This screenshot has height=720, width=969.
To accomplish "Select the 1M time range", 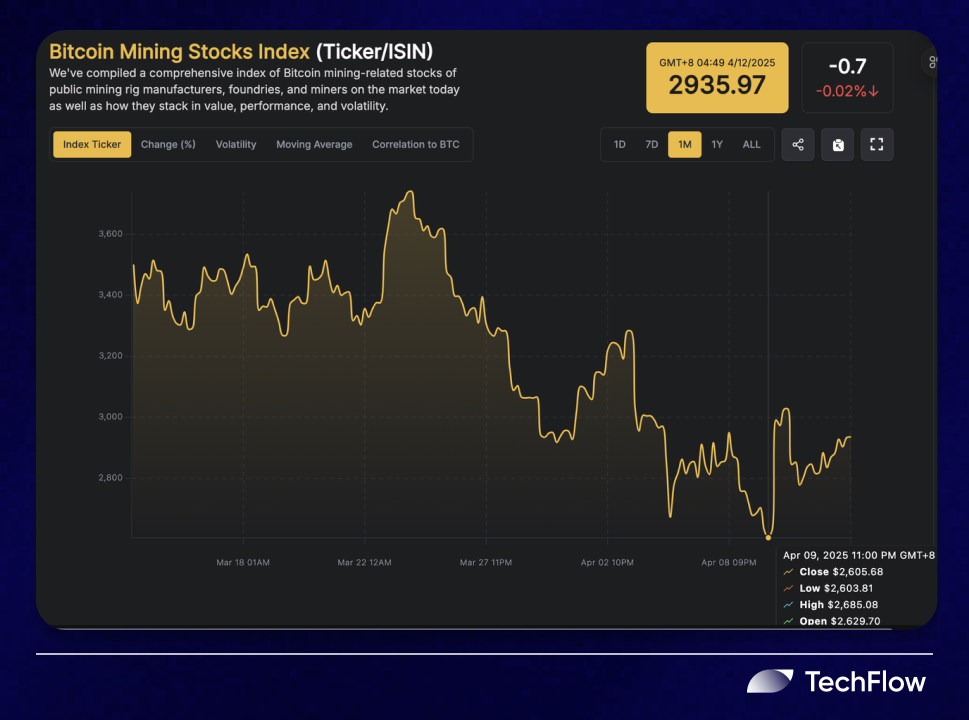I will click(685, 145).
